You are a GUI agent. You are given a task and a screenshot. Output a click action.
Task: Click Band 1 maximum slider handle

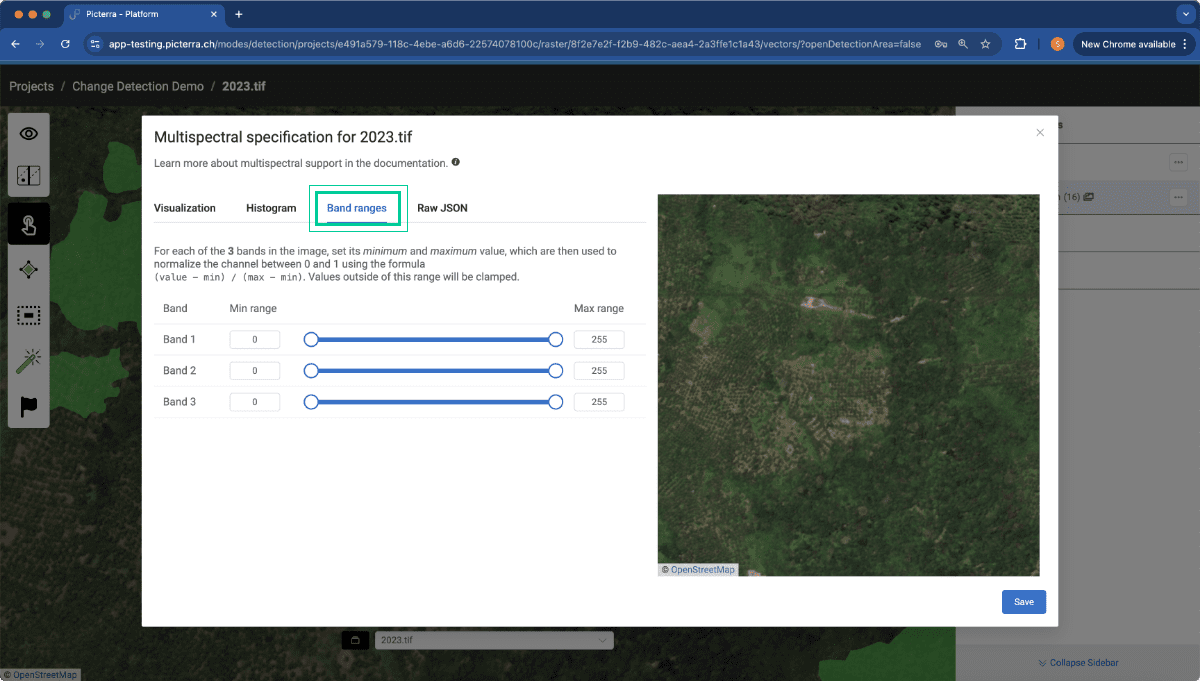coord(556,340)
